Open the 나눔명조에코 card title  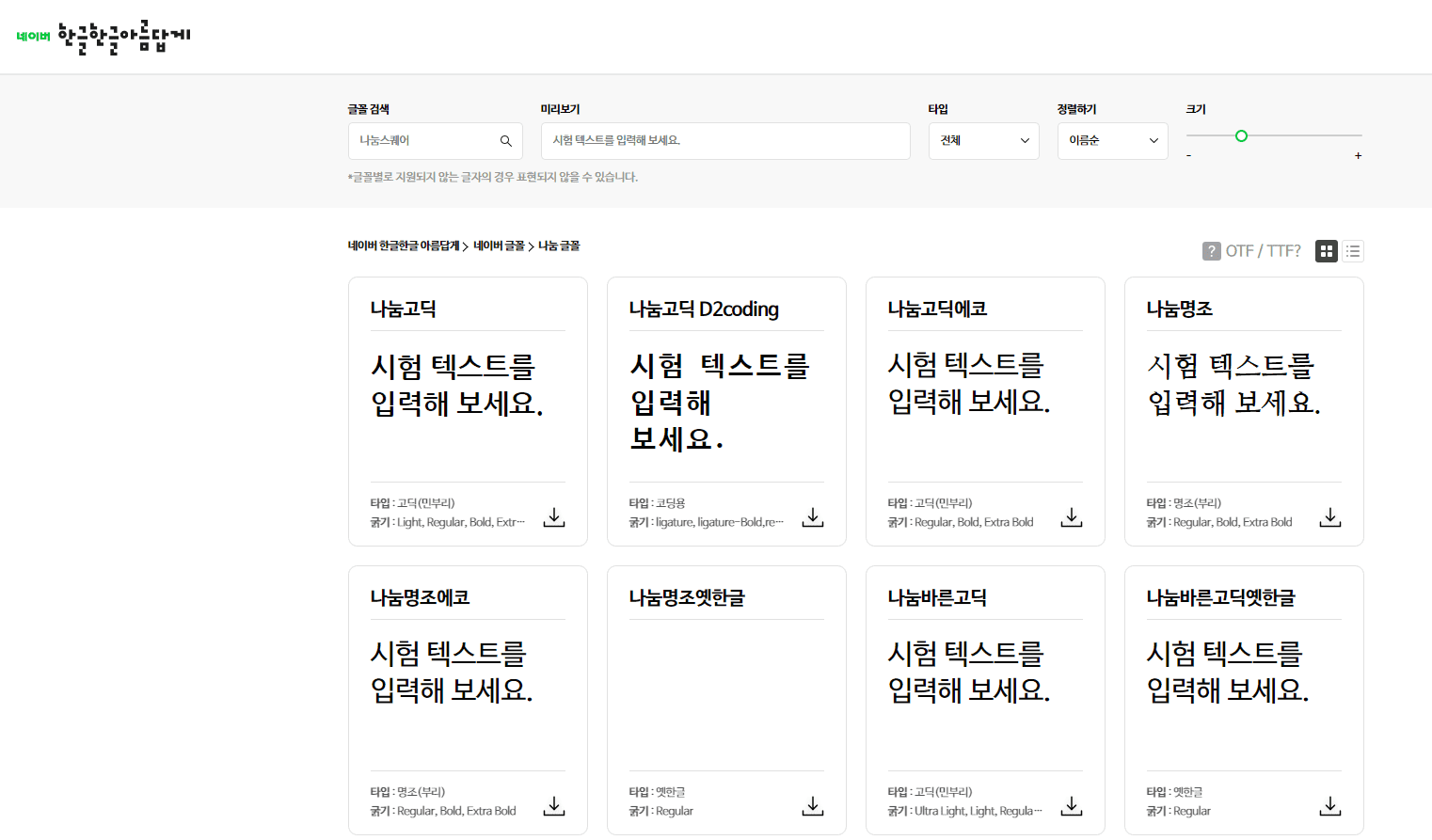420,598
